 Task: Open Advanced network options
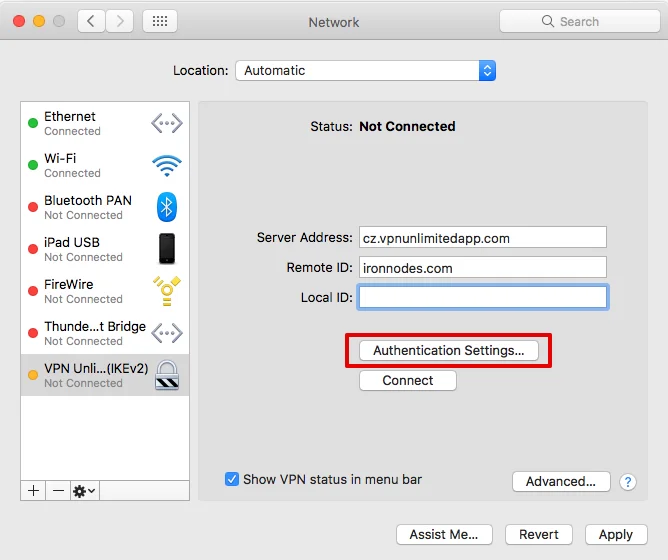561,481
